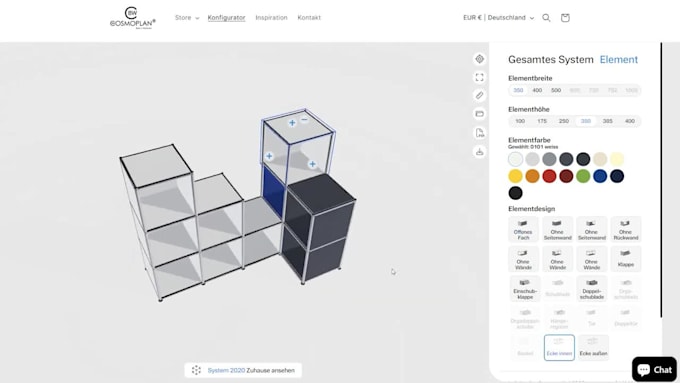The width and height of the screenshot is (680, 383).
Task: Pick the bright yellow color swatch
Action: tap(516, 176)
